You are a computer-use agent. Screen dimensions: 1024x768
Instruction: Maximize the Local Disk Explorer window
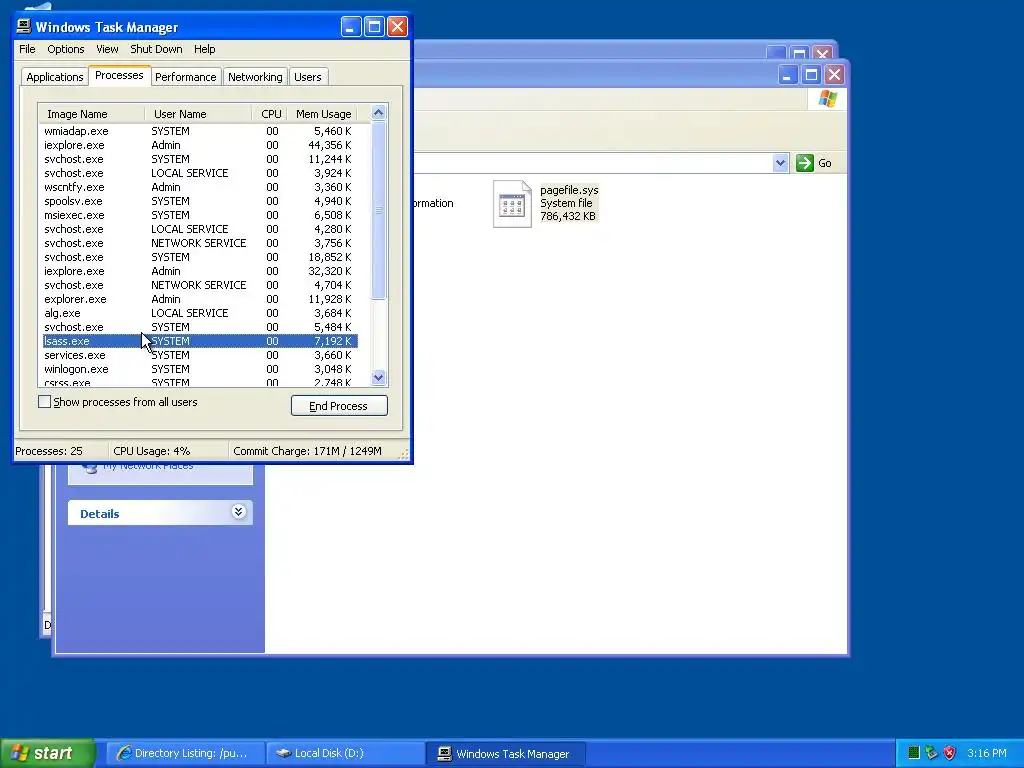point(811,74)
